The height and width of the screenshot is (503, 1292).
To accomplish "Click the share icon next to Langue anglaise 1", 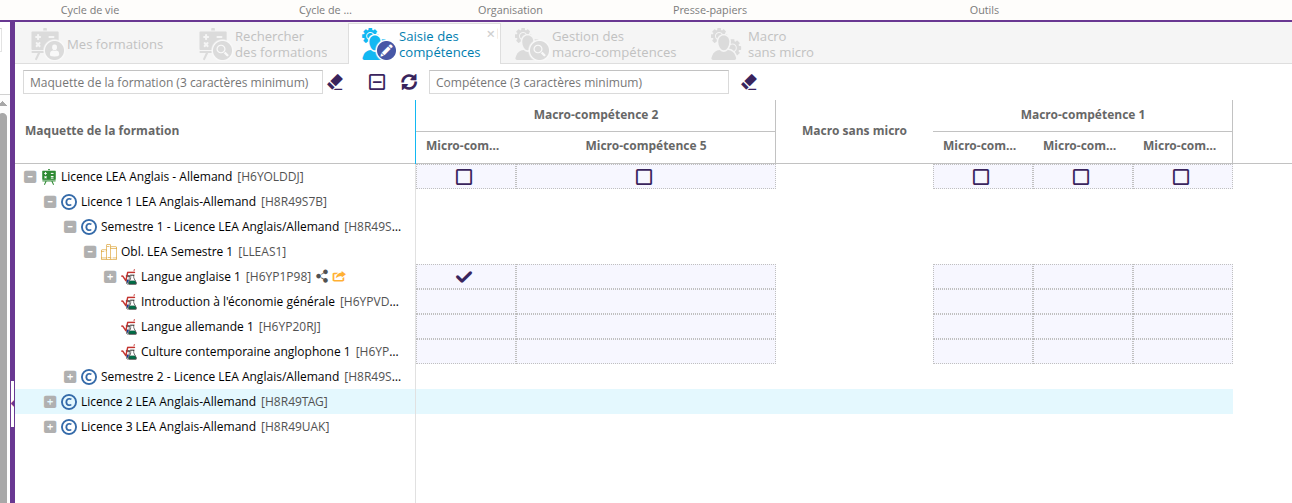I will coord(322,277).
